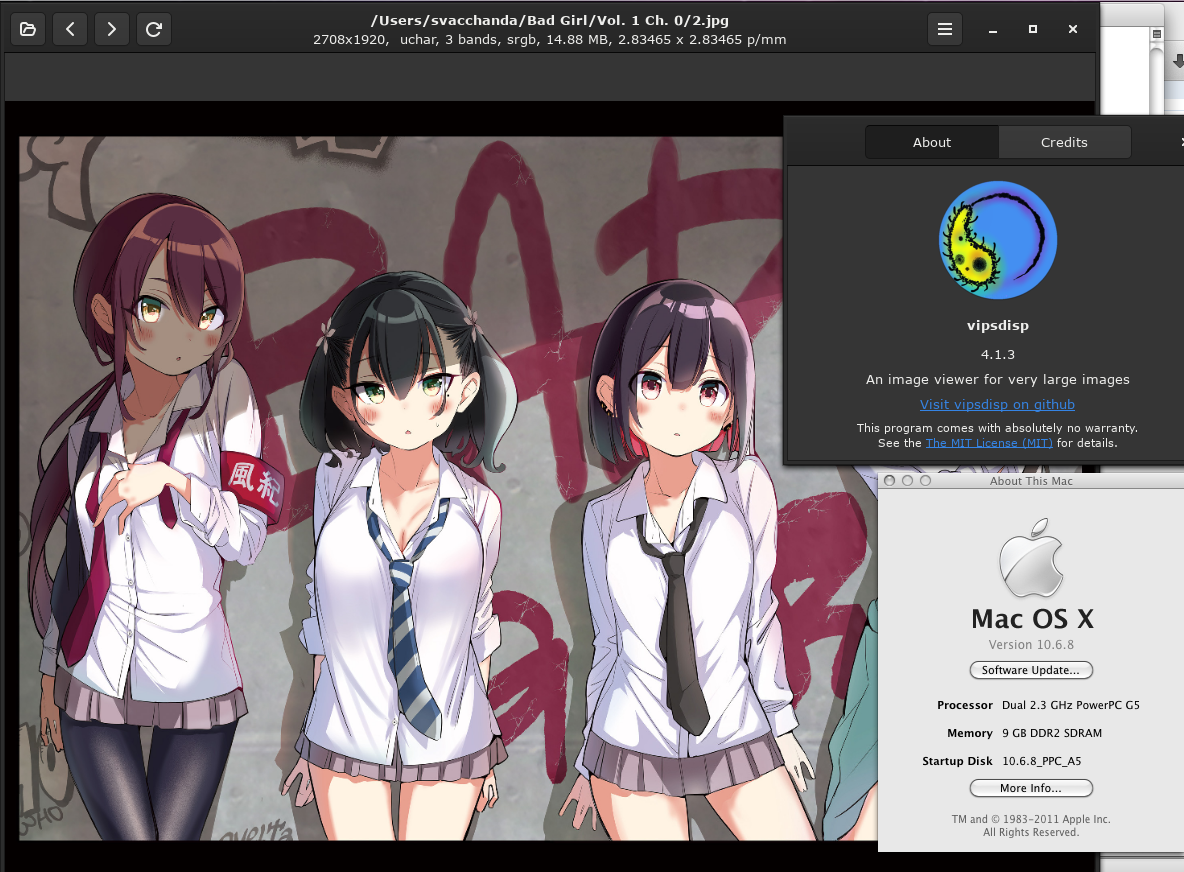The width and height of the screenshot is (1184, 872).
Task: Close the About This Mac window
Action: pyautogui.click(x=890, y=481)
